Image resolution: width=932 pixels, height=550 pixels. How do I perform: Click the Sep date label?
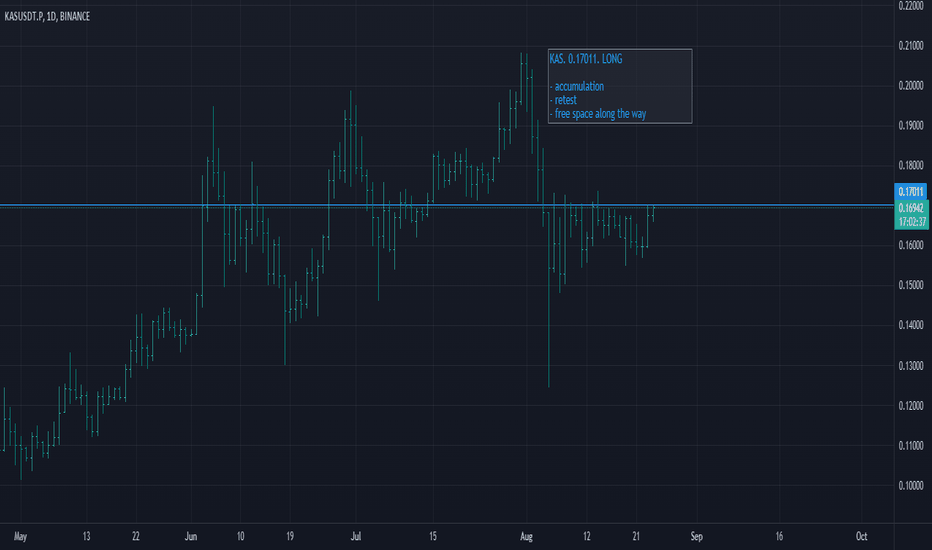tap(697, 536)
